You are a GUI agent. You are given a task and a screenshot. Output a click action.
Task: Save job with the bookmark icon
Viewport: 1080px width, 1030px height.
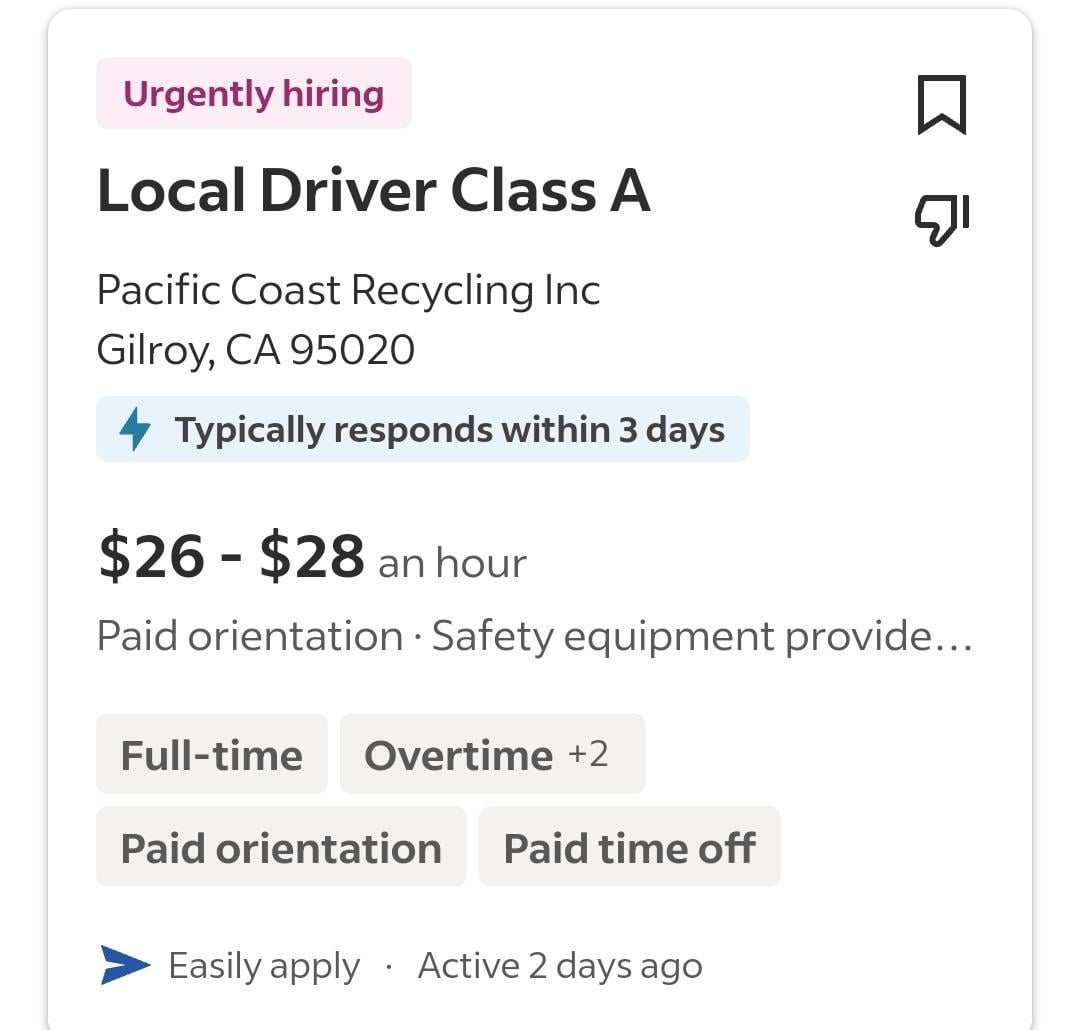(x=942, y=105)
